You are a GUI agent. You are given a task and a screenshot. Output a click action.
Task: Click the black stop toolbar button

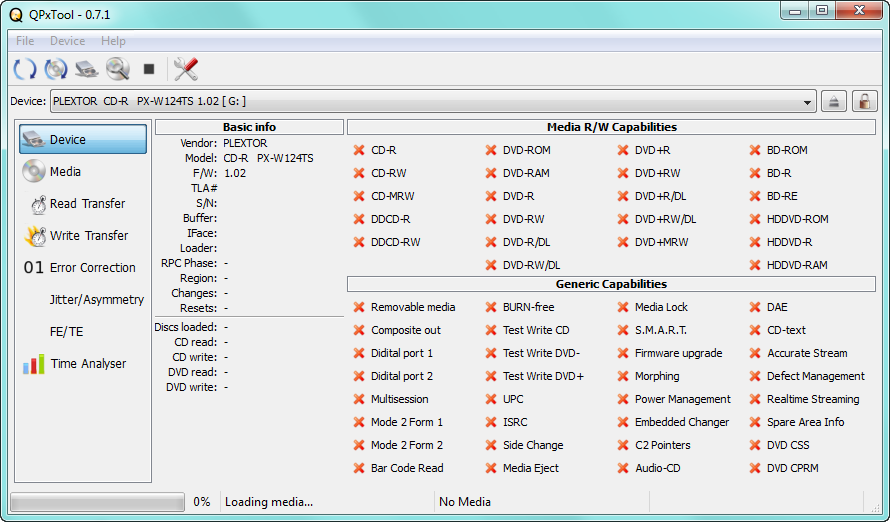point(149,69)
